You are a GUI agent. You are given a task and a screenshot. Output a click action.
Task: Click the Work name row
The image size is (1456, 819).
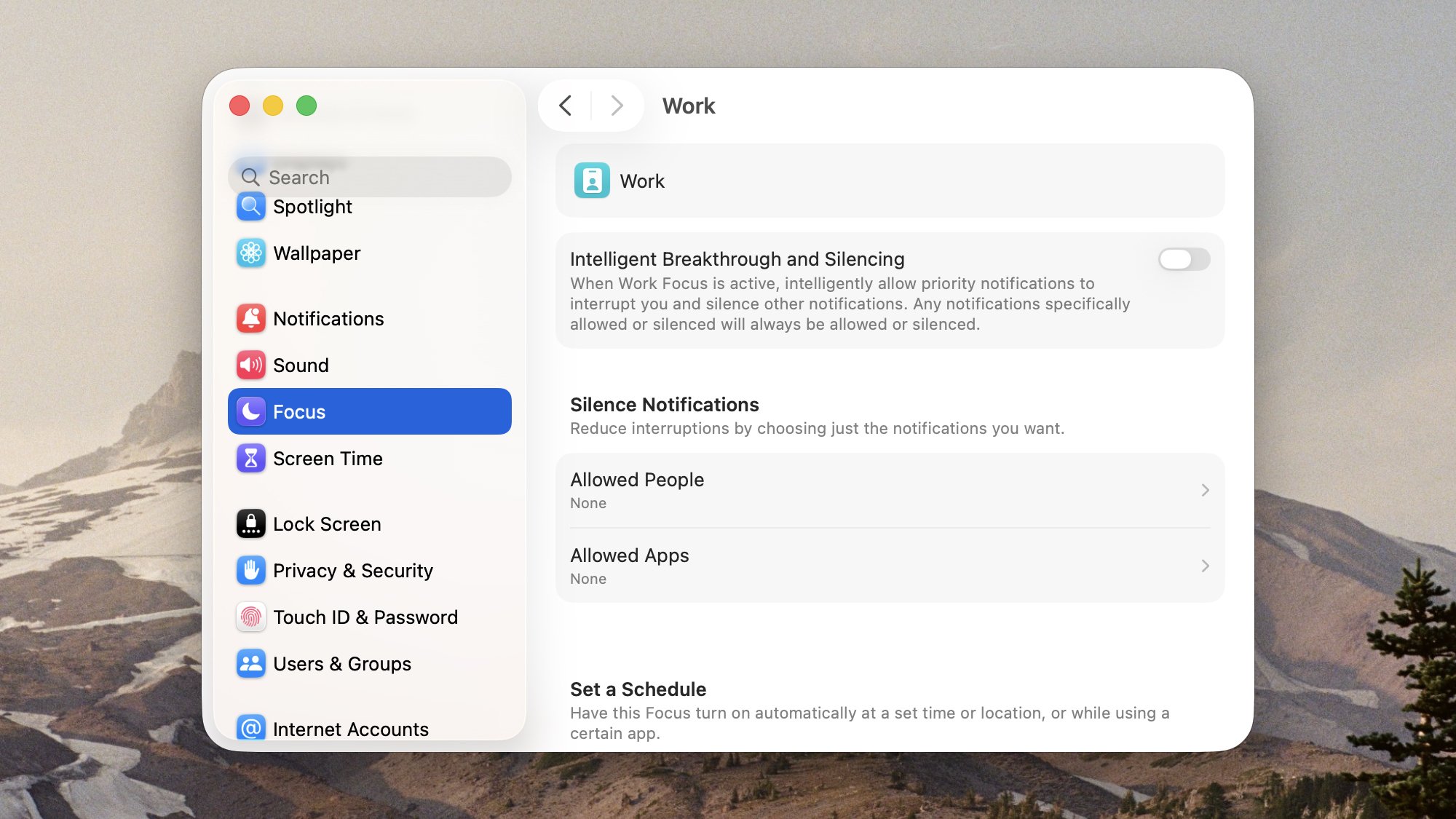[890, 181]
